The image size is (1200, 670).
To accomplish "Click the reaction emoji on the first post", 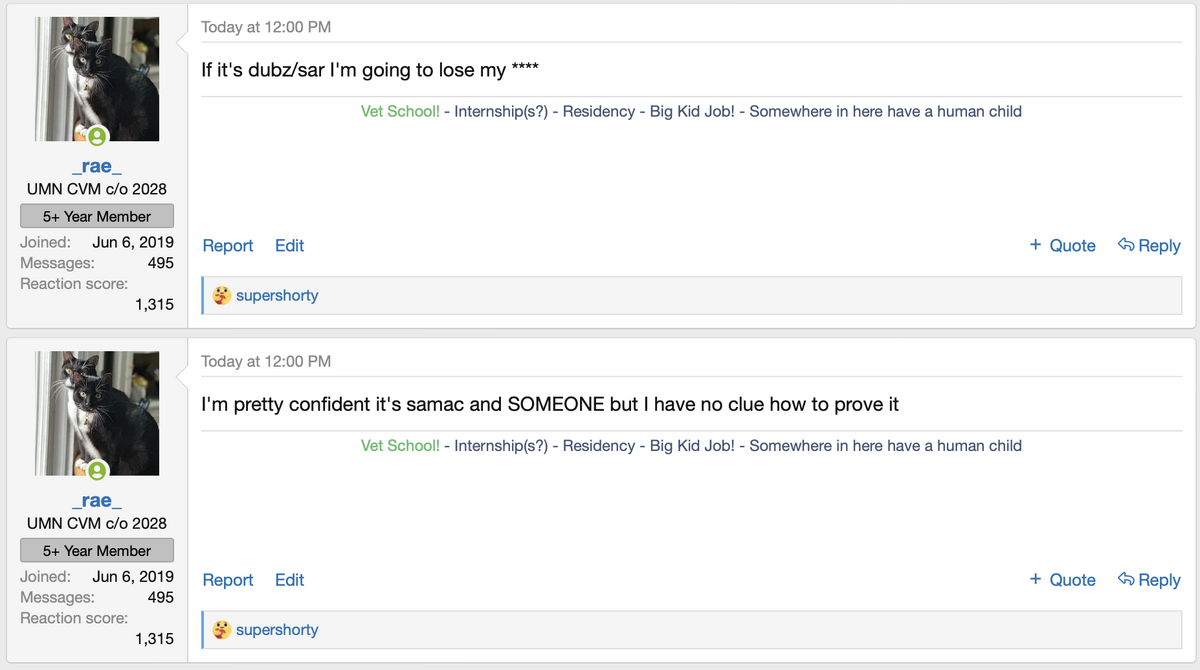I will click(x=222, y=296).
